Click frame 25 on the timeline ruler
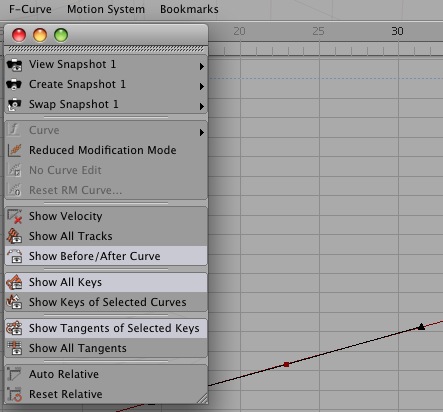The height and width of the screenshot is (412, 443). pyautogui.click(x=318, y=31)
